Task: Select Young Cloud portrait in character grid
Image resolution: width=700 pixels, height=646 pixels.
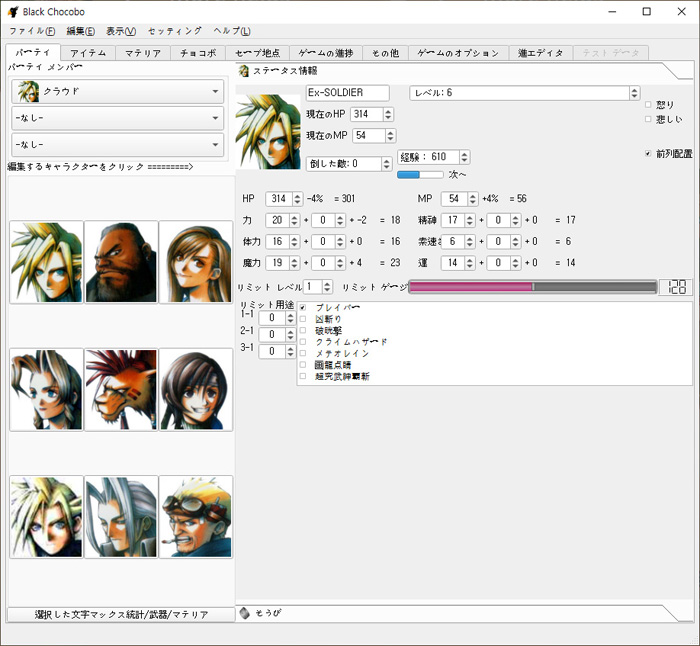Action: coord(46,517)
